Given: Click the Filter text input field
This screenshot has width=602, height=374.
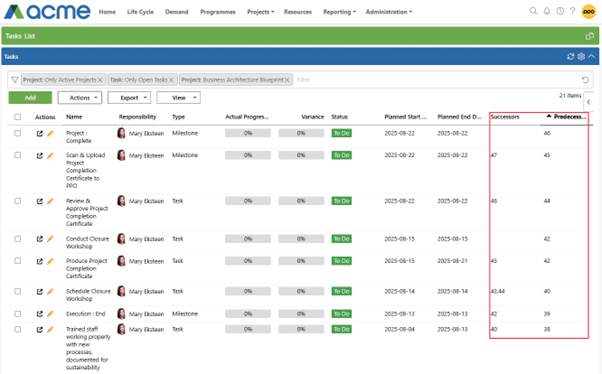Looking at the screenshot, I should click(436, 80).
